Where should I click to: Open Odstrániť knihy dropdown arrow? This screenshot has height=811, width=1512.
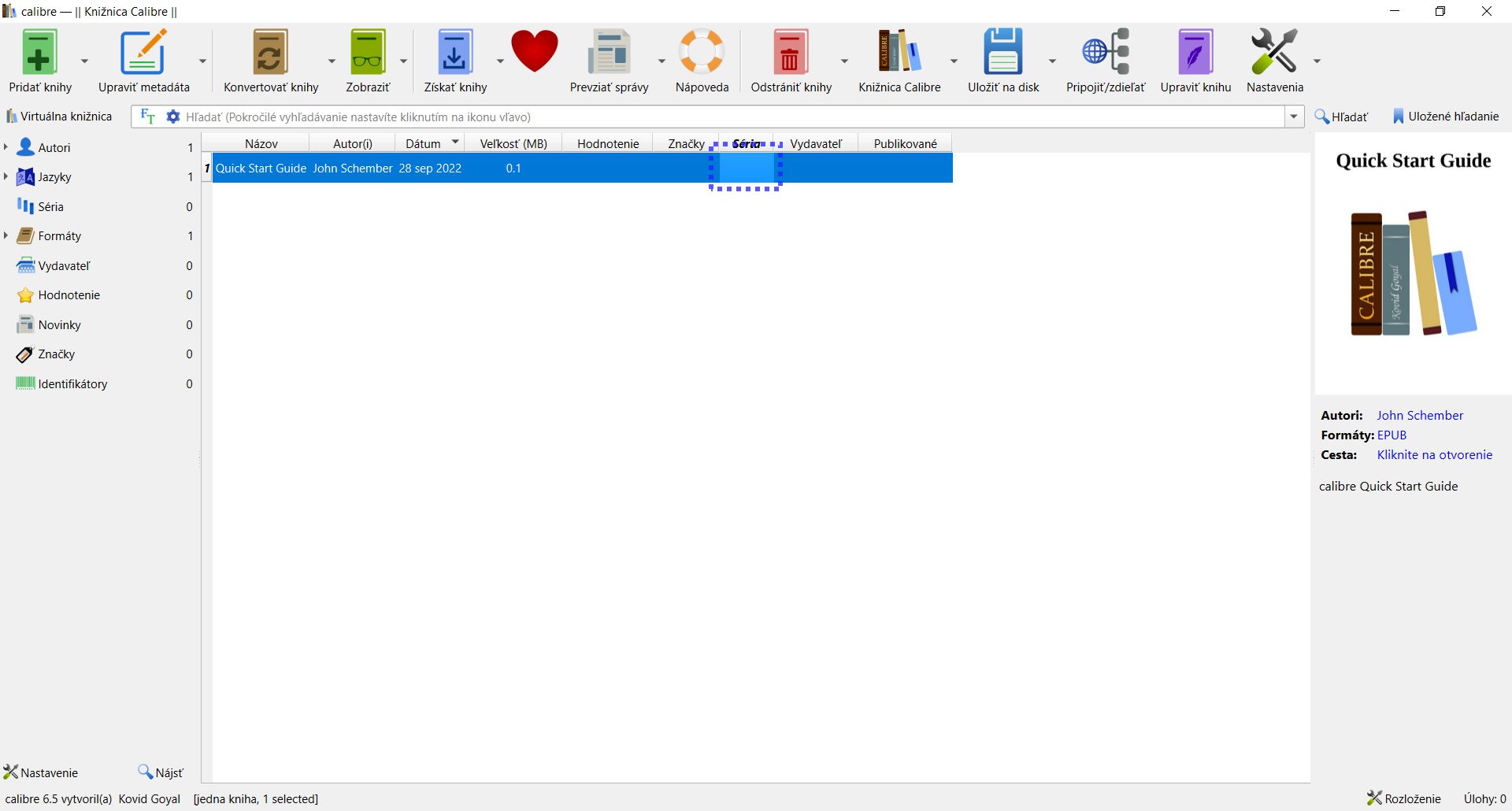[x=844, y=61]
